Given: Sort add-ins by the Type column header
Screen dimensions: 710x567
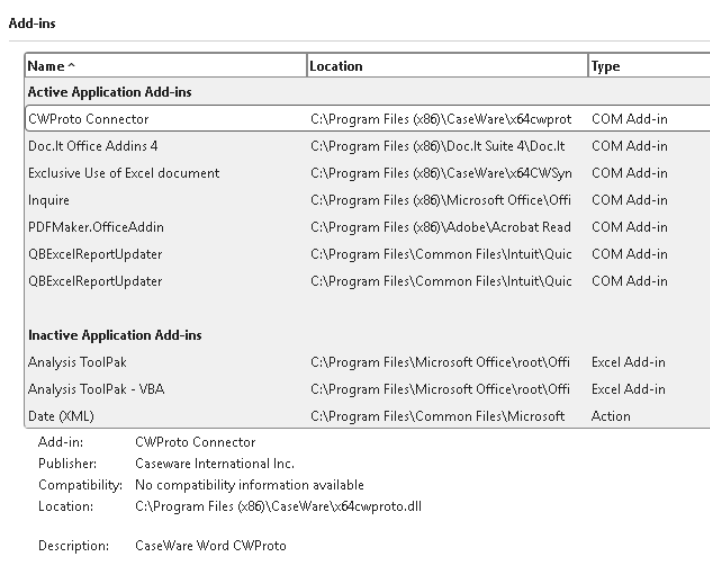Looking at the screenshot, I should coord(649,66).
